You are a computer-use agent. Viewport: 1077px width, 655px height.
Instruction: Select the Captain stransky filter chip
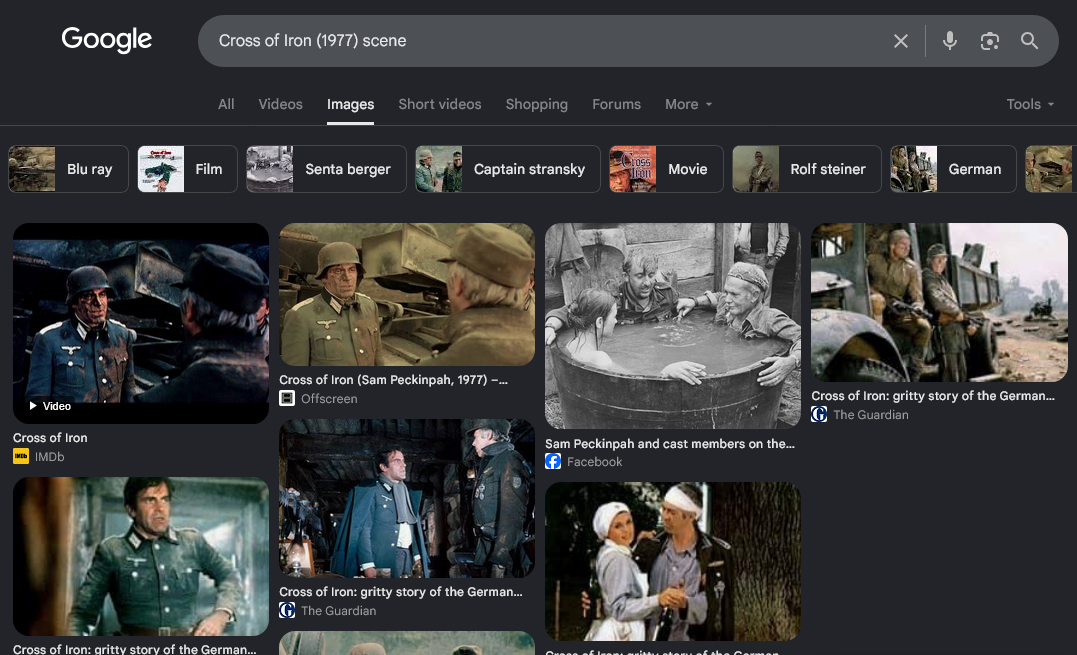(508, 169)
